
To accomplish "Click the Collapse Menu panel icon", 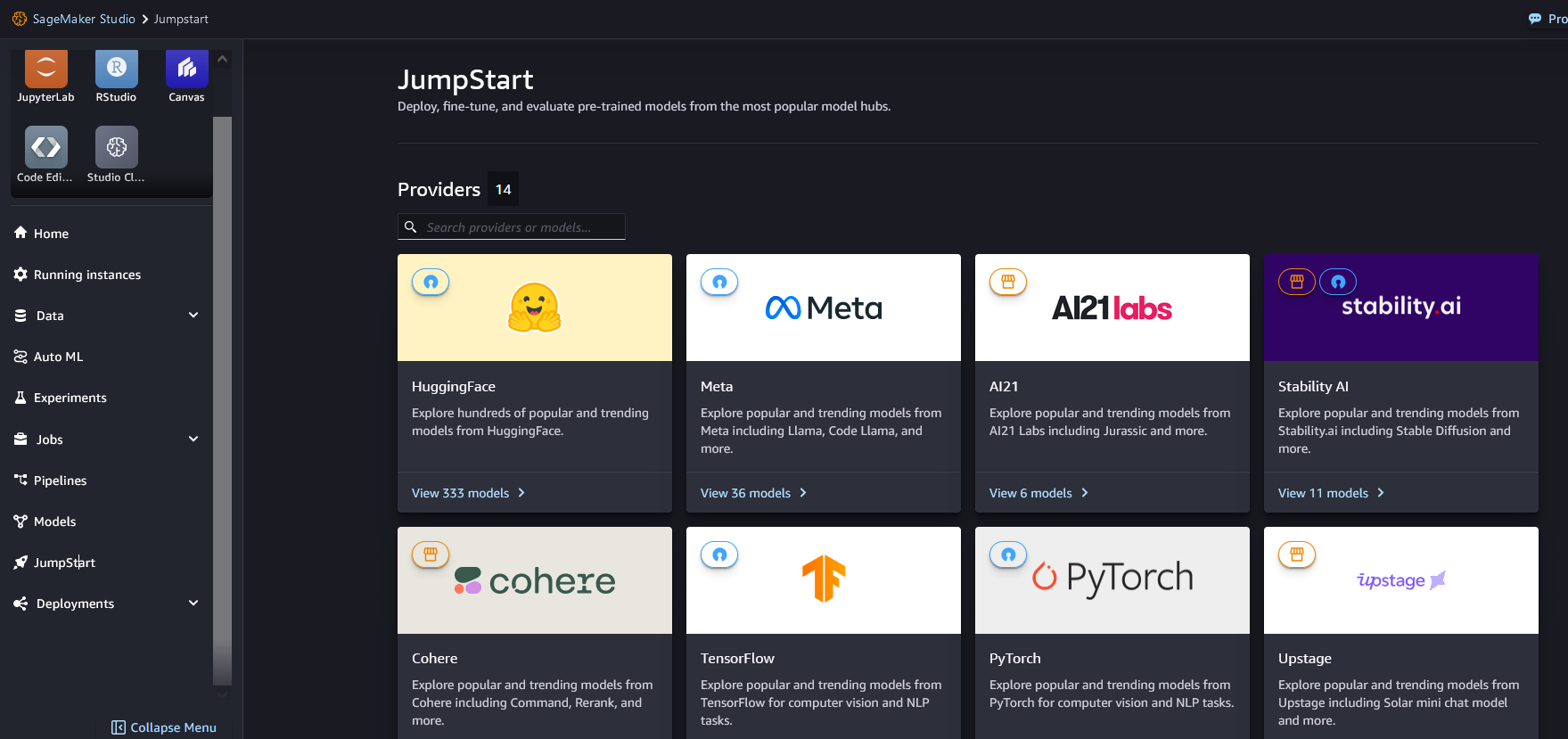I will tap(119, 727).
